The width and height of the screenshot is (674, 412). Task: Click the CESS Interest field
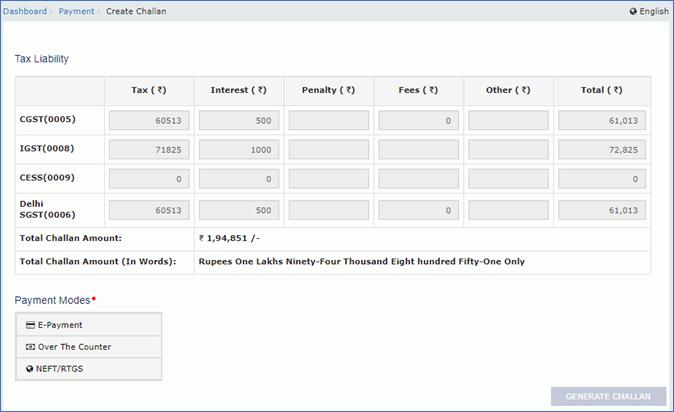click(239, 179)
